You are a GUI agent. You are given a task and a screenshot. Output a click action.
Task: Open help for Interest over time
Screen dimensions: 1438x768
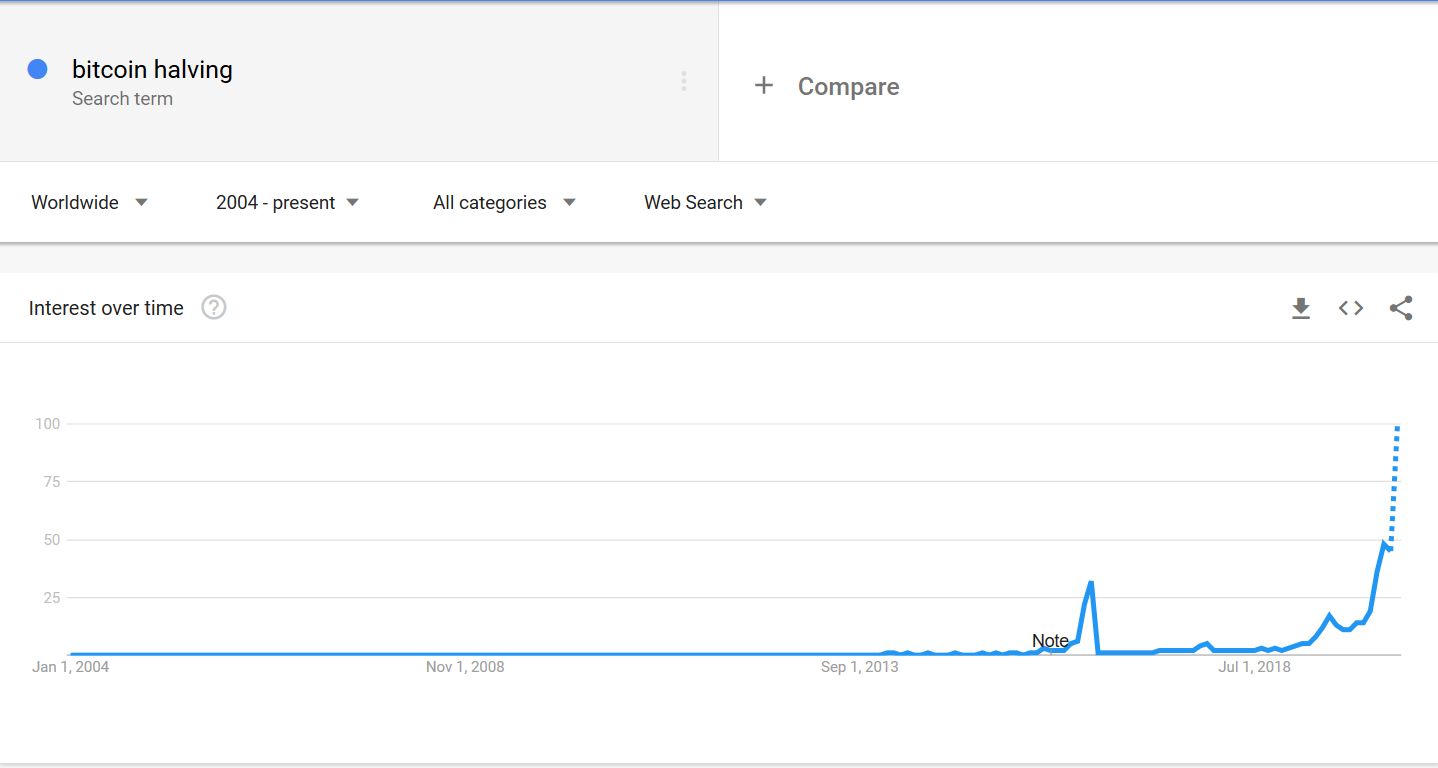[214, 308]
